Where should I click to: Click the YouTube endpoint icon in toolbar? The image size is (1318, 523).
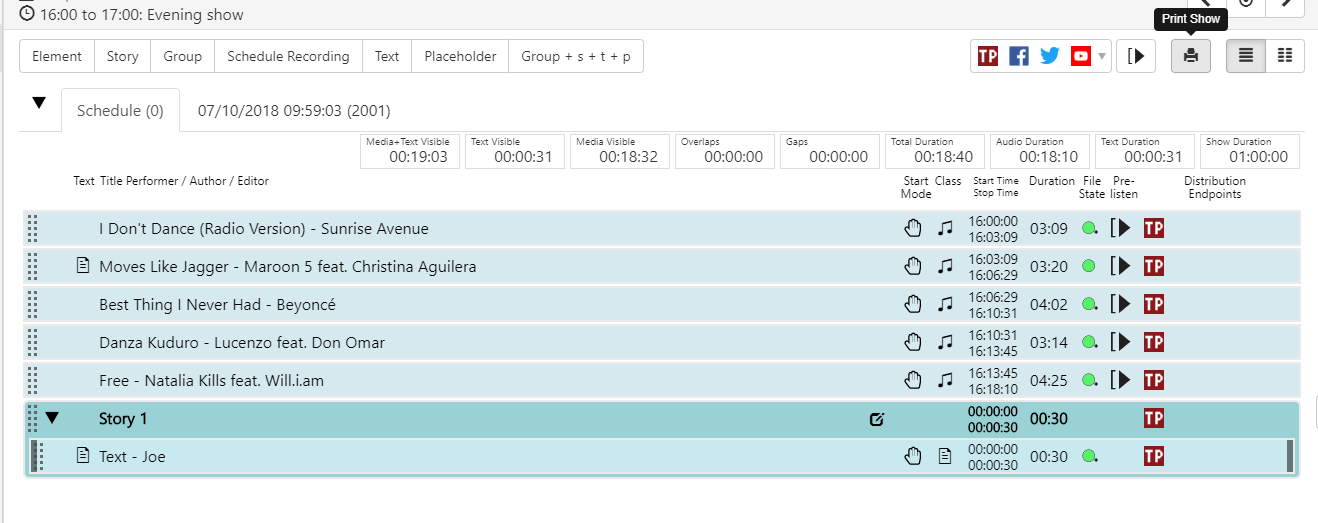tap(1080, 56)
